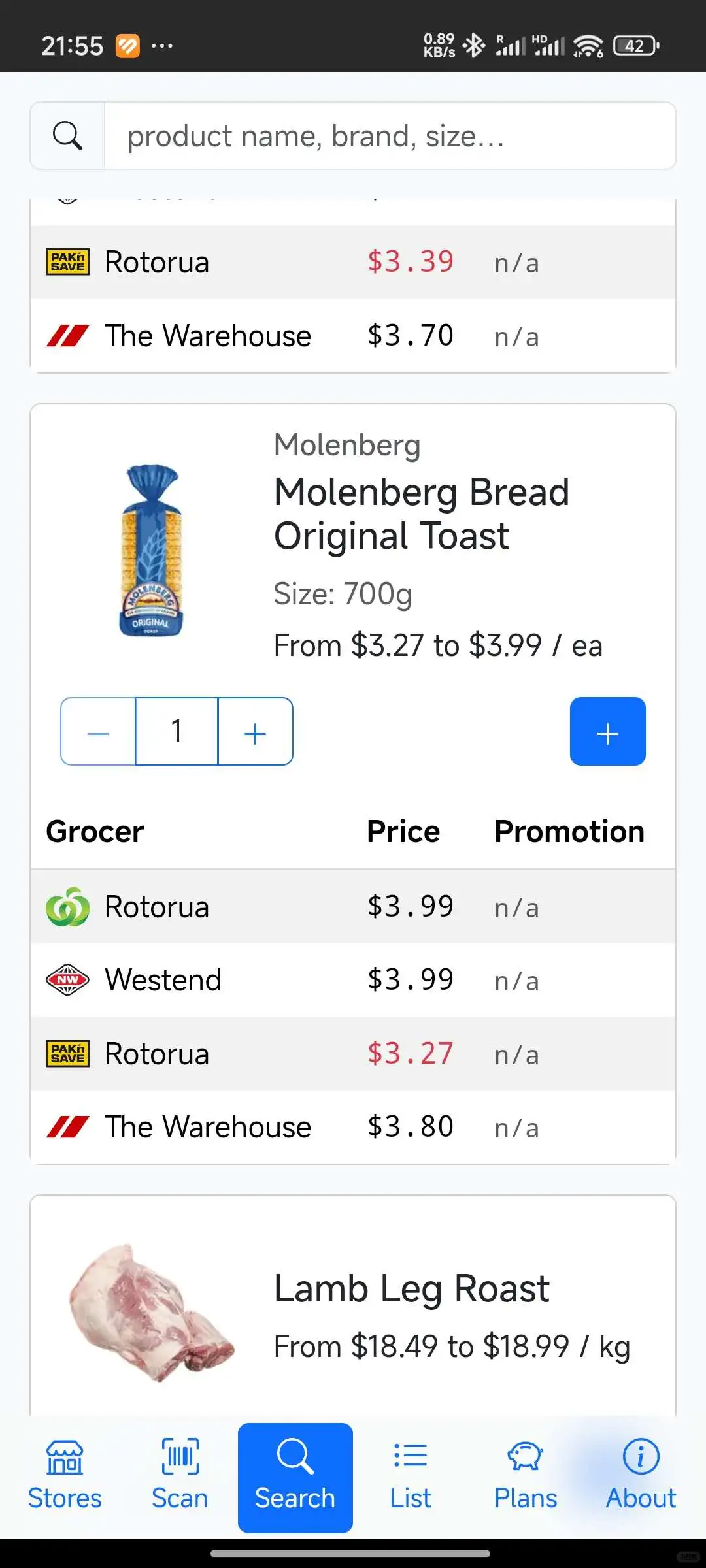
Task: Tap the Lamb Leg Roast image
Action: tap(151, 1313)
